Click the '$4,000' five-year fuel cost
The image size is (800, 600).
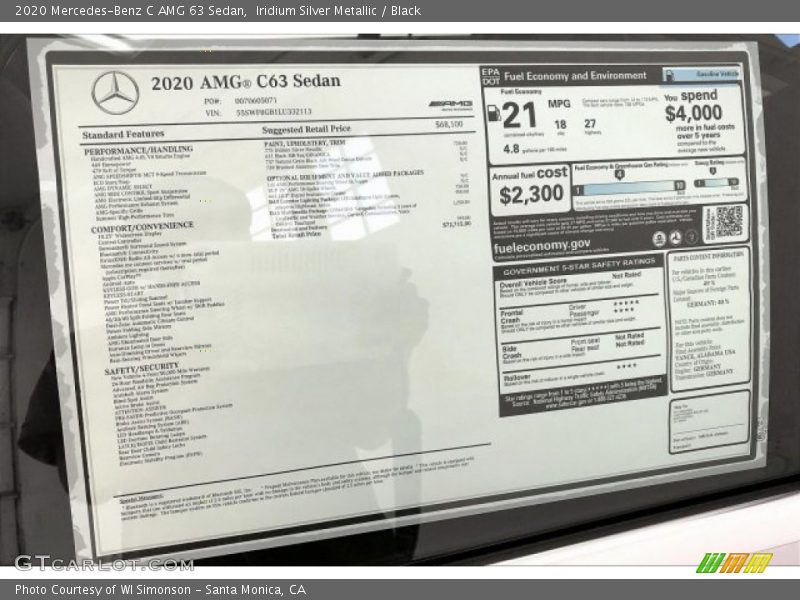point(693,113)
